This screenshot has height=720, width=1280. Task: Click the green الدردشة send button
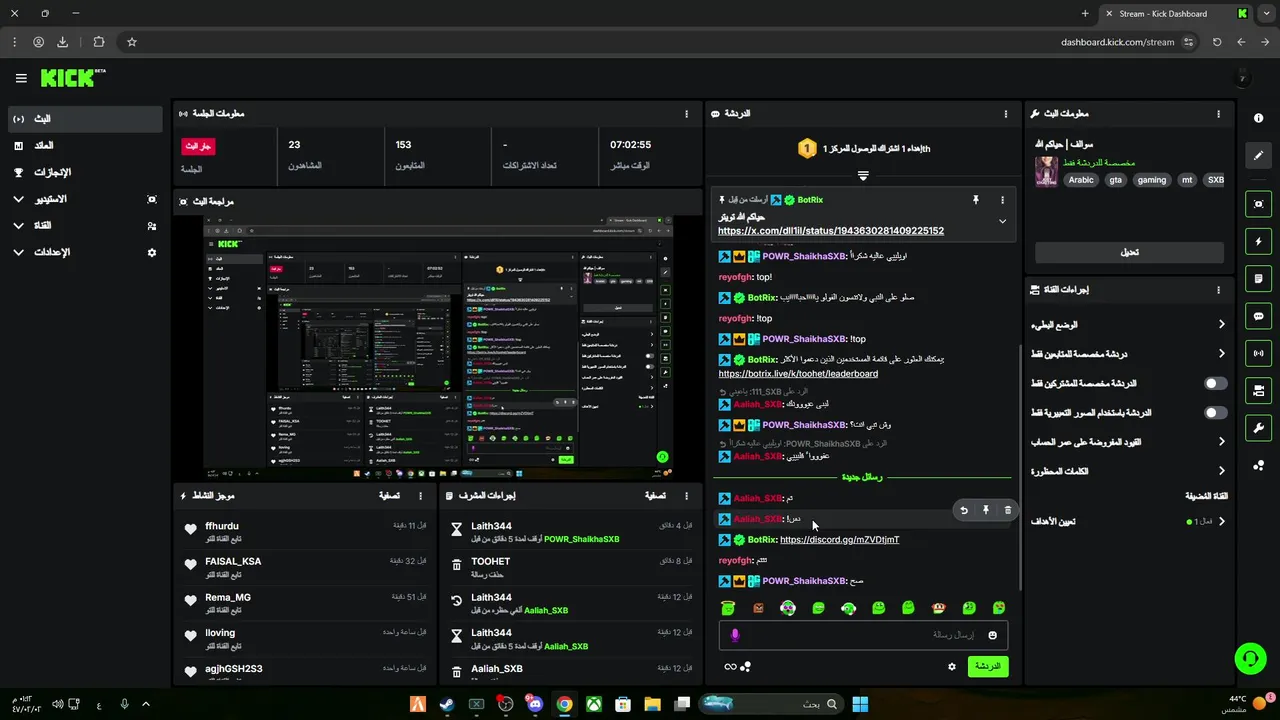(x=987, y=666)
